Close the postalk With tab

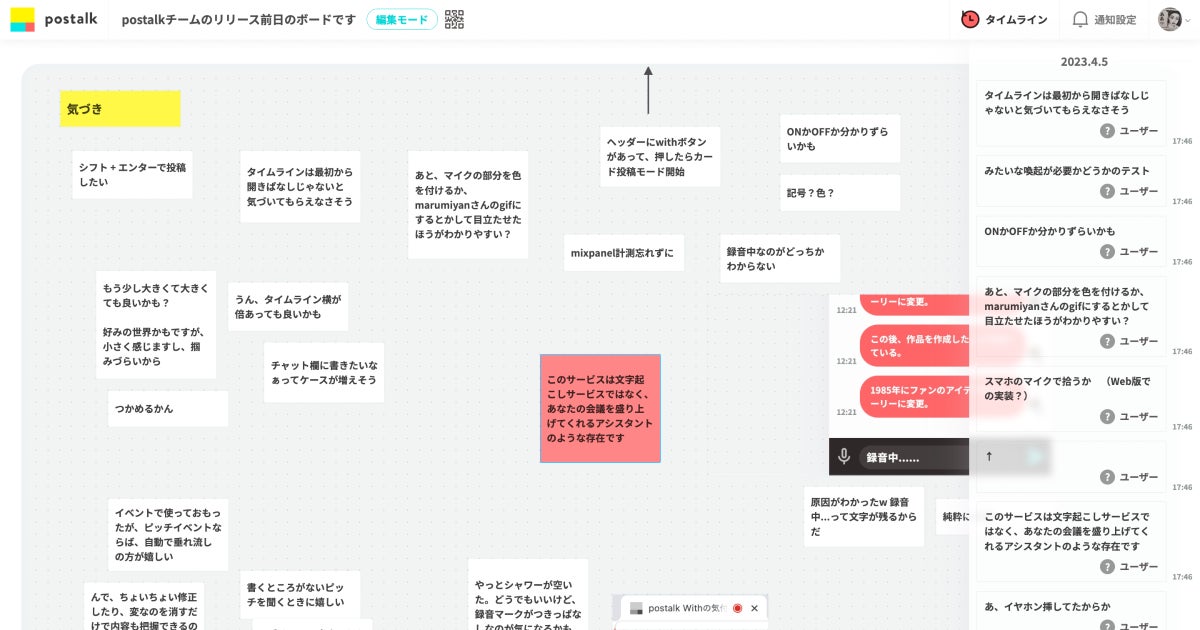755,608
